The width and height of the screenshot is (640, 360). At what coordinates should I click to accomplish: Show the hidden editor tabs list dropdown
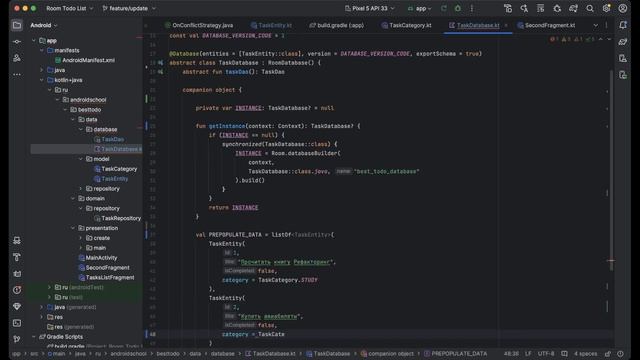pyautogui.click(x=596, y=25)
